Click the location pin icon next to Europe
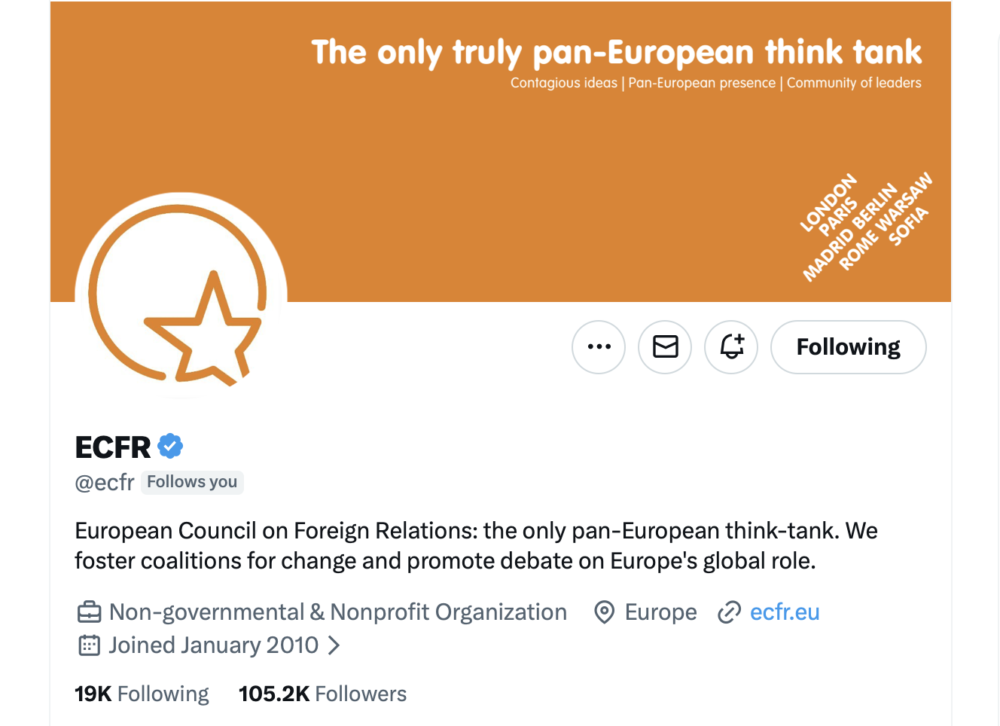 coord(604,612)
